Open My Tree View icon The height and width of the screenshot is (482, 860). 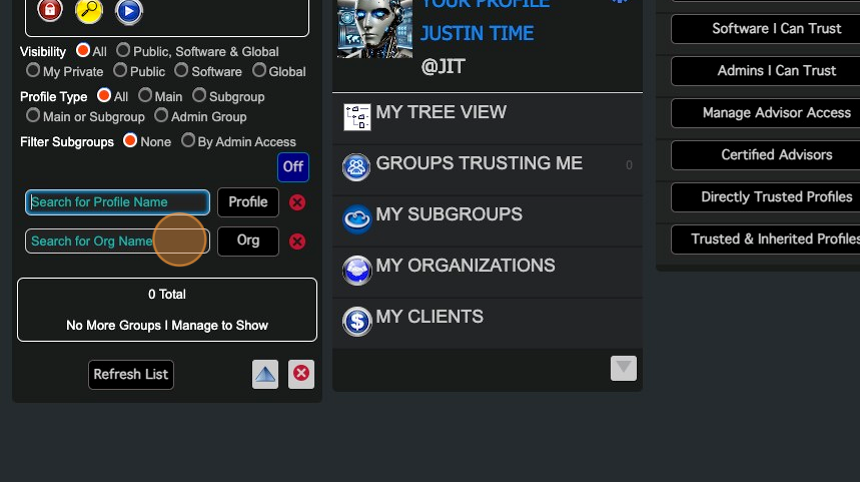point(357,117)
